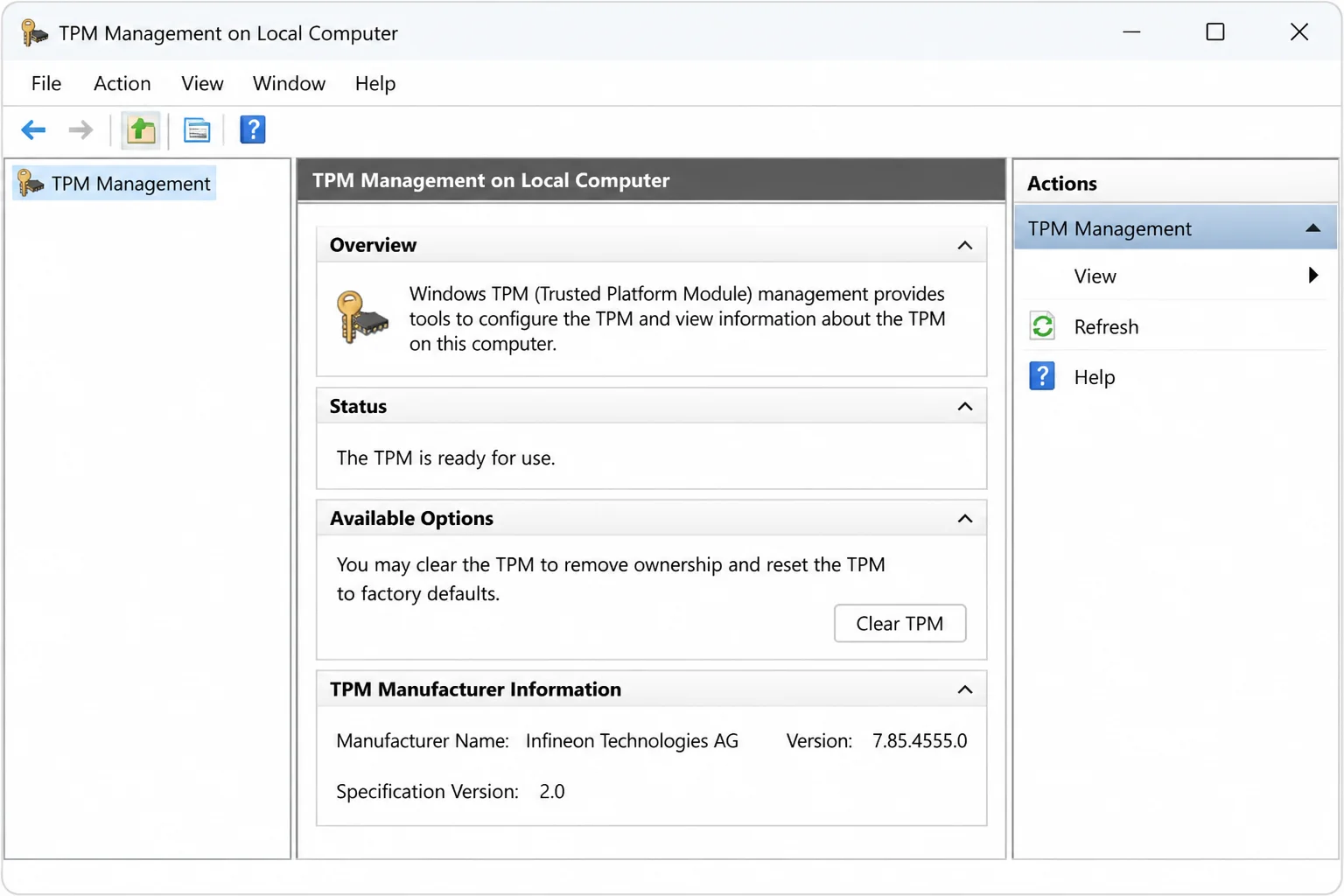1344x896 pixels.
Task: Click TPM Manufacturer Information header text
Action: coord(475,689)
